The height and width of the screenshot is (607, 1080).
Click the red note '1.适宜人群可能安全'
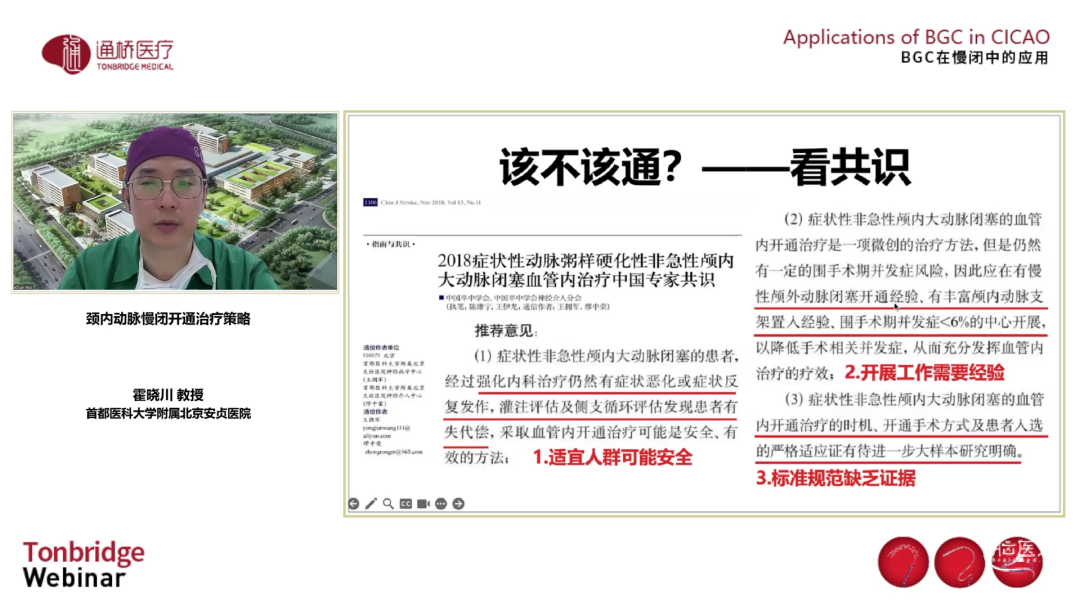612,457
